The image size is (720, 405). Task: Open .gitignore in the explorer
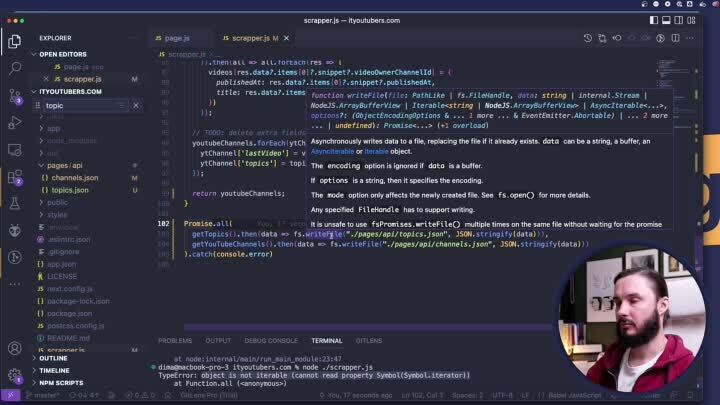pos(63,252)
